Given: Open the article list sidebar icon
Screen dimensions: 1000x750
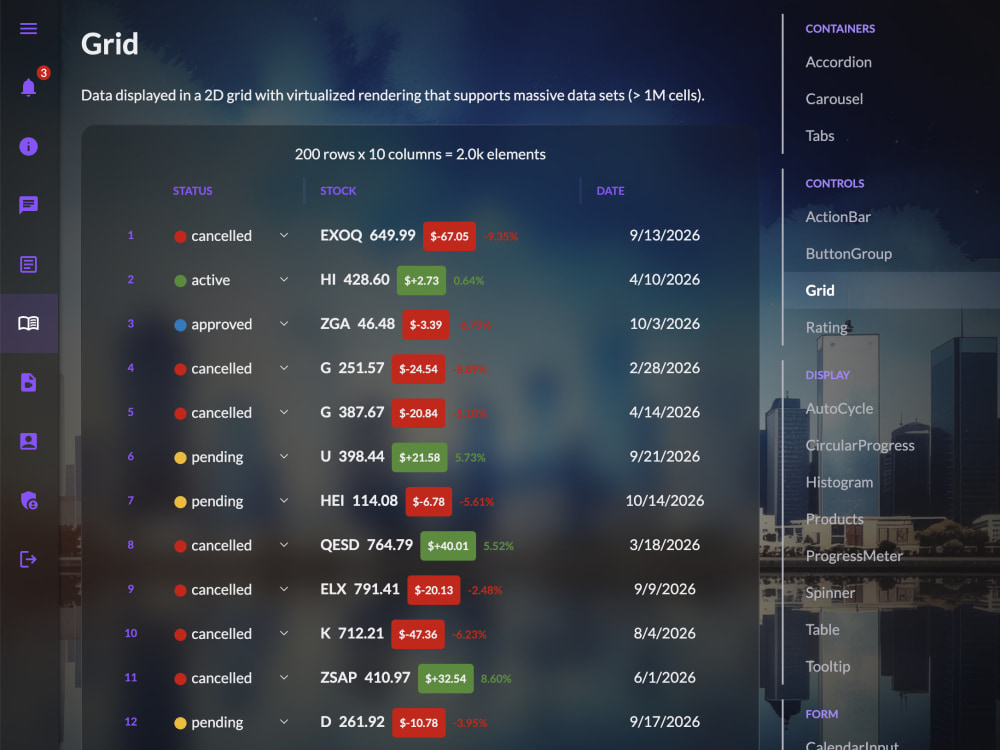Looking at the screenshot, I should (28, 264).
